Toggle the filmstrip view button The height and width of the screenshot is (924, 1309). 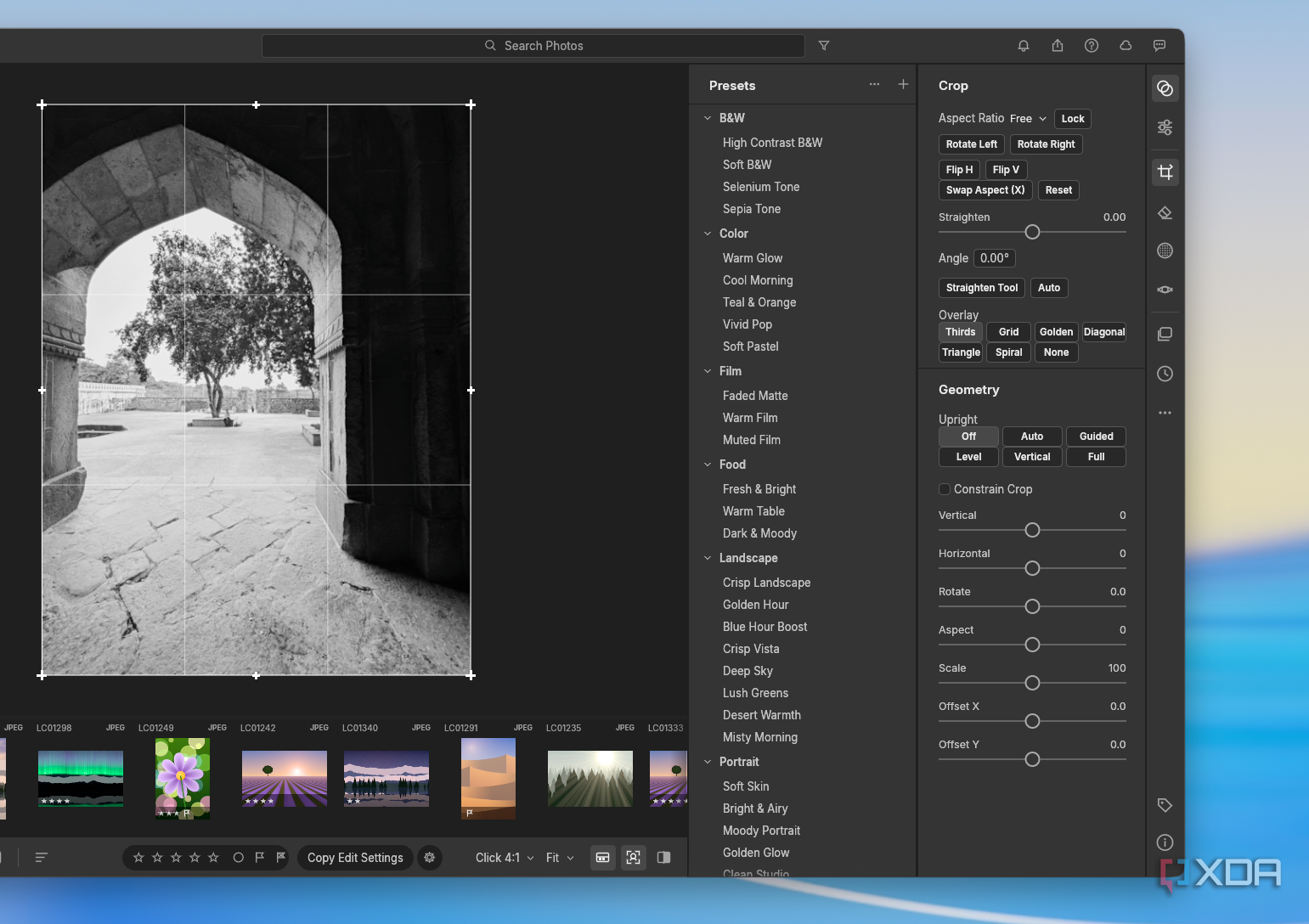(602, 858)
